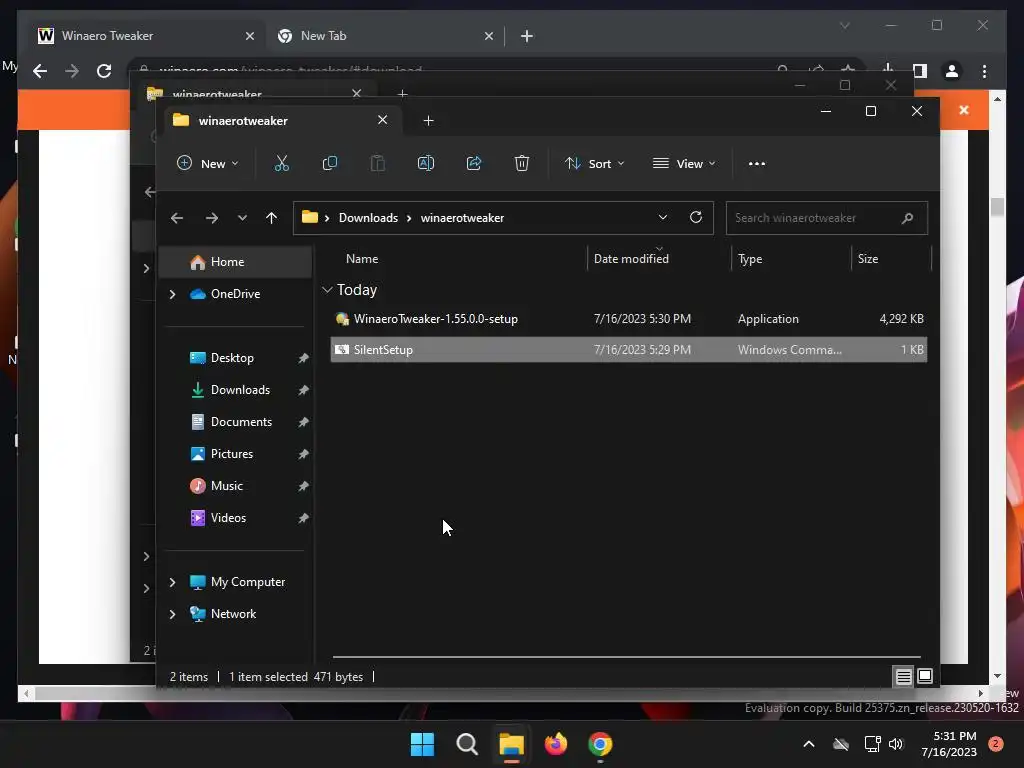Click the Cut scissors icon in the toolbar
This screenshot has height=768, width=1024.
tap(281, 163)
